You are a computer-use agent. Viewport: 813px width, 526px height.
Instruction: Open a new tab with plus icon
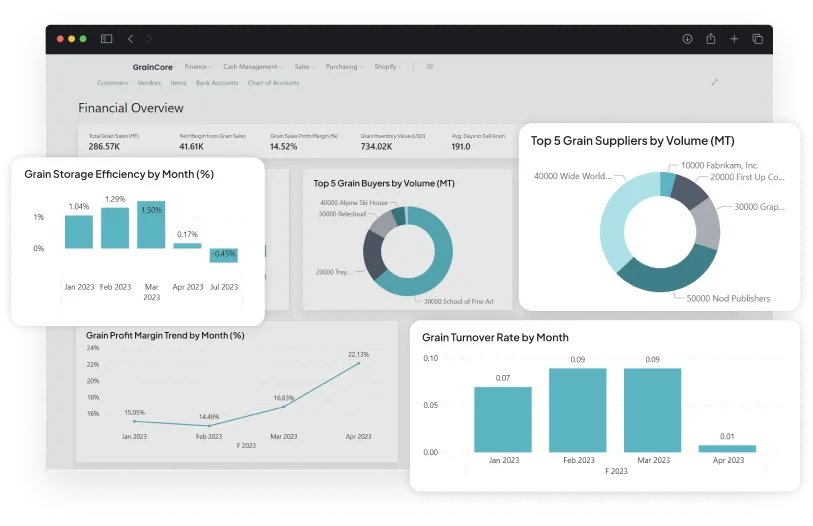(734, 39)
